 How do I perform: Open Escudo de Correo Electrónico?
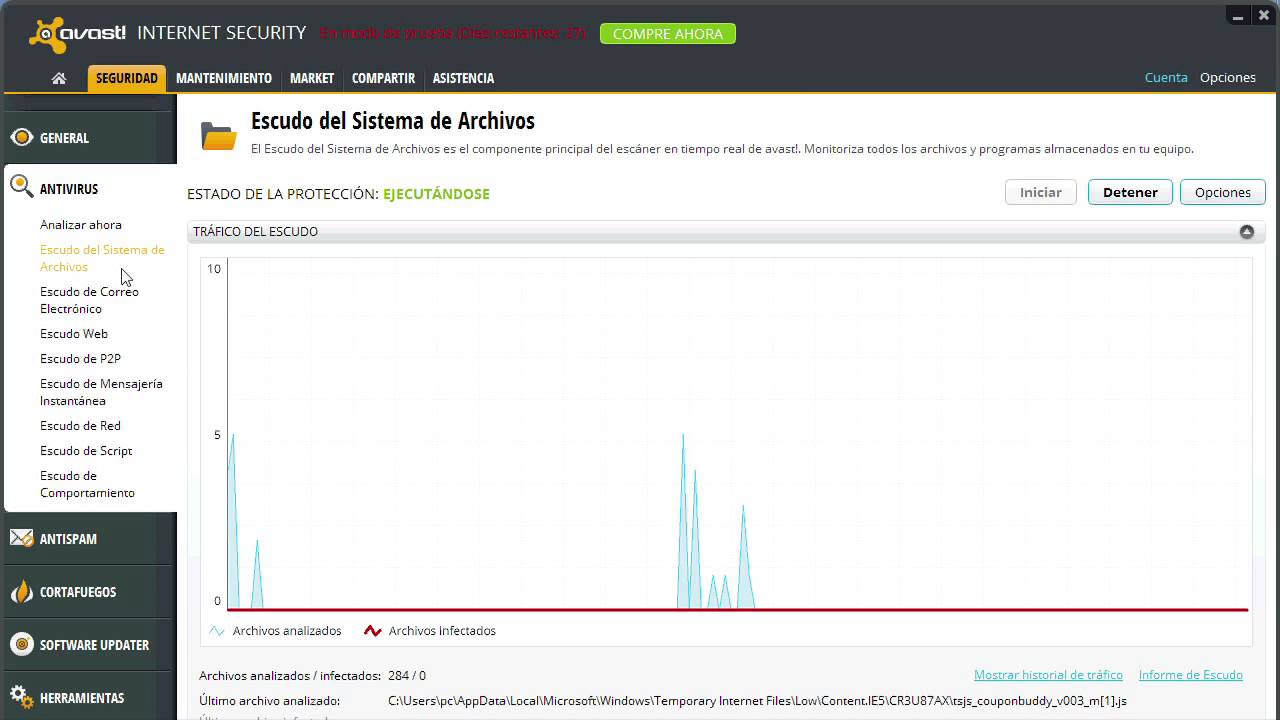point(89,300)
